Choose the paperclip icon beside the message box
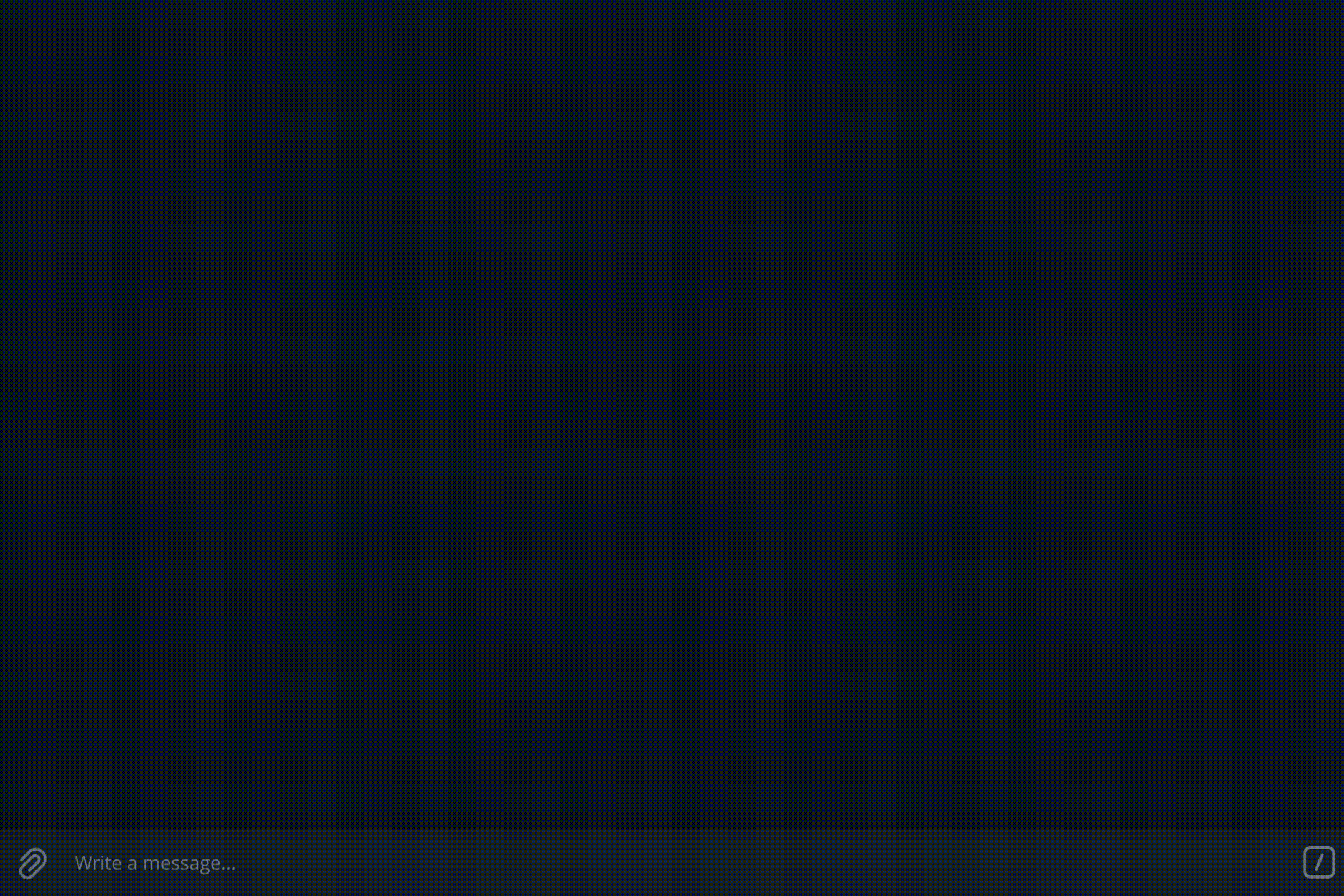The image size is (1344, 896). pyautogui.click(x=32, y=863)
